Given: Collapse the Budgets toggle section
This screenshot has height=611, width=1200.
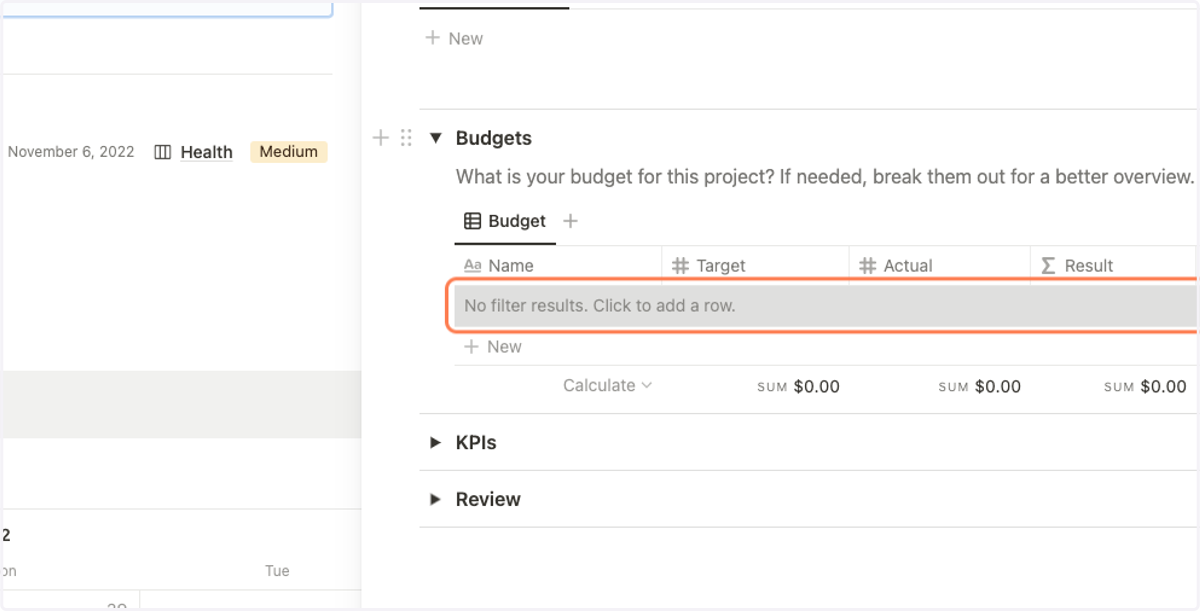Looking at the screenshot, I should [x=435, y=138].
